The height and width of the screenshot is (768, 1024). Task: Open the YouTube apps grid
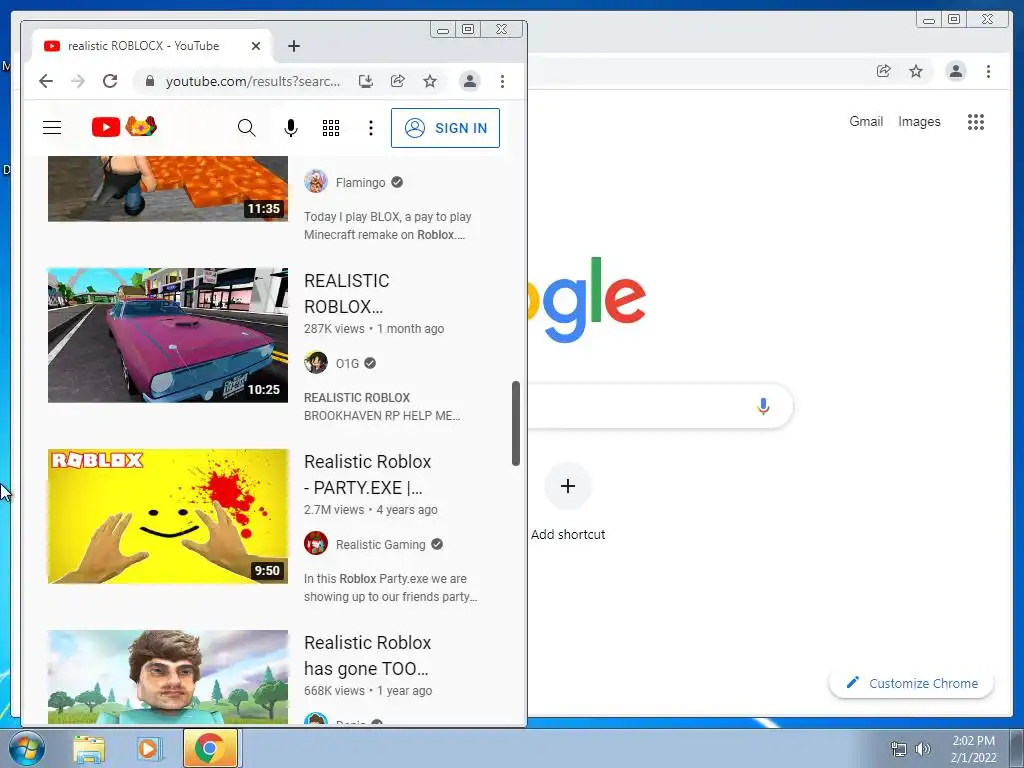coord(330,127)
